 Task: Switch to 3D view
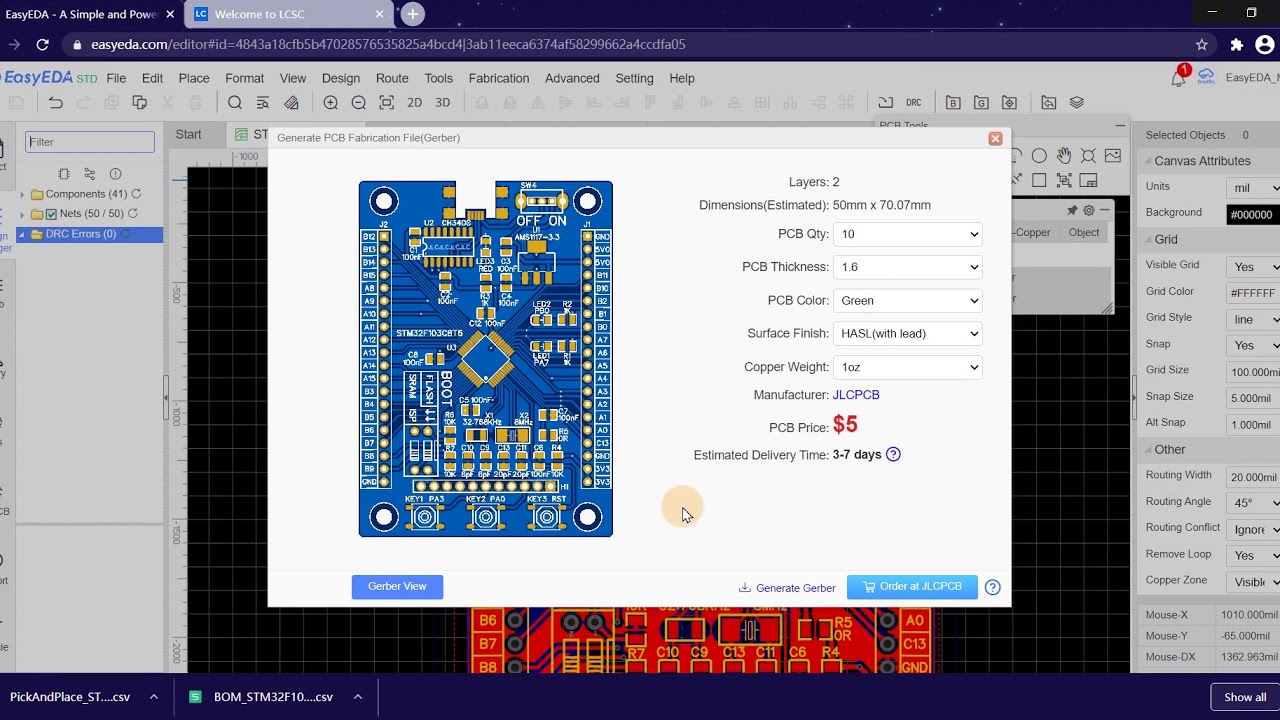(443, 103)
